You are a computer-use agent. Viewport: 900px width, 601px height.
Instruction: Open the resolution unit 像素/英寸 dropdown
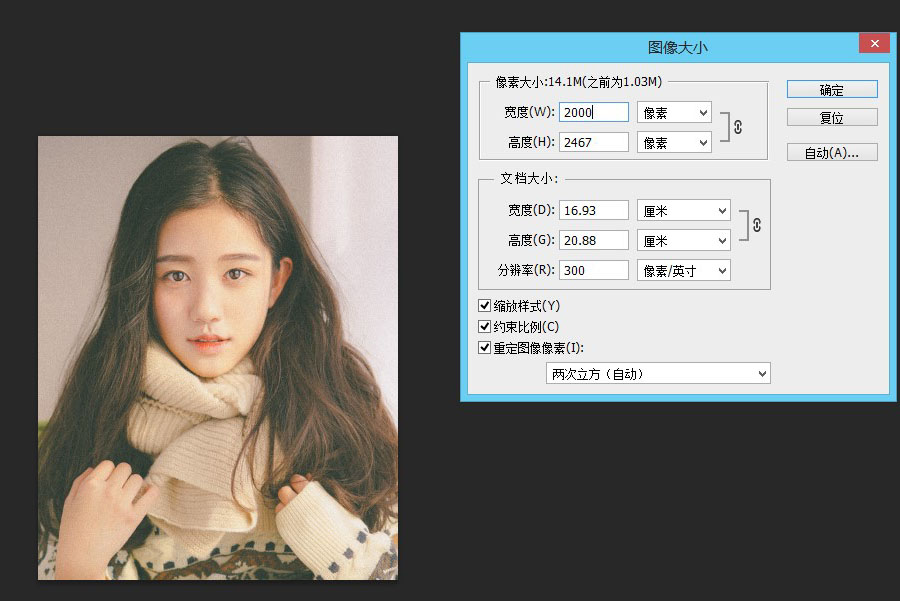(684, 271)
